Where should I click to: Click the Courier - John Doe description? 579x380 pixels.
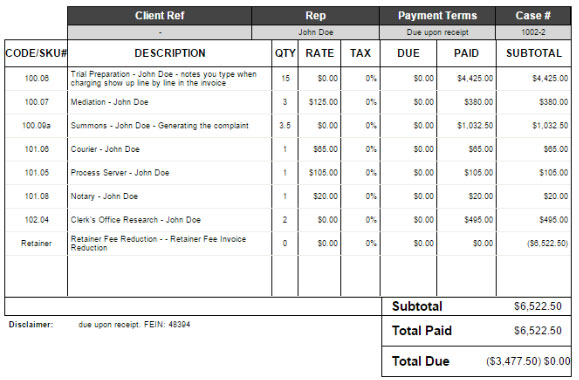point(105,149)
